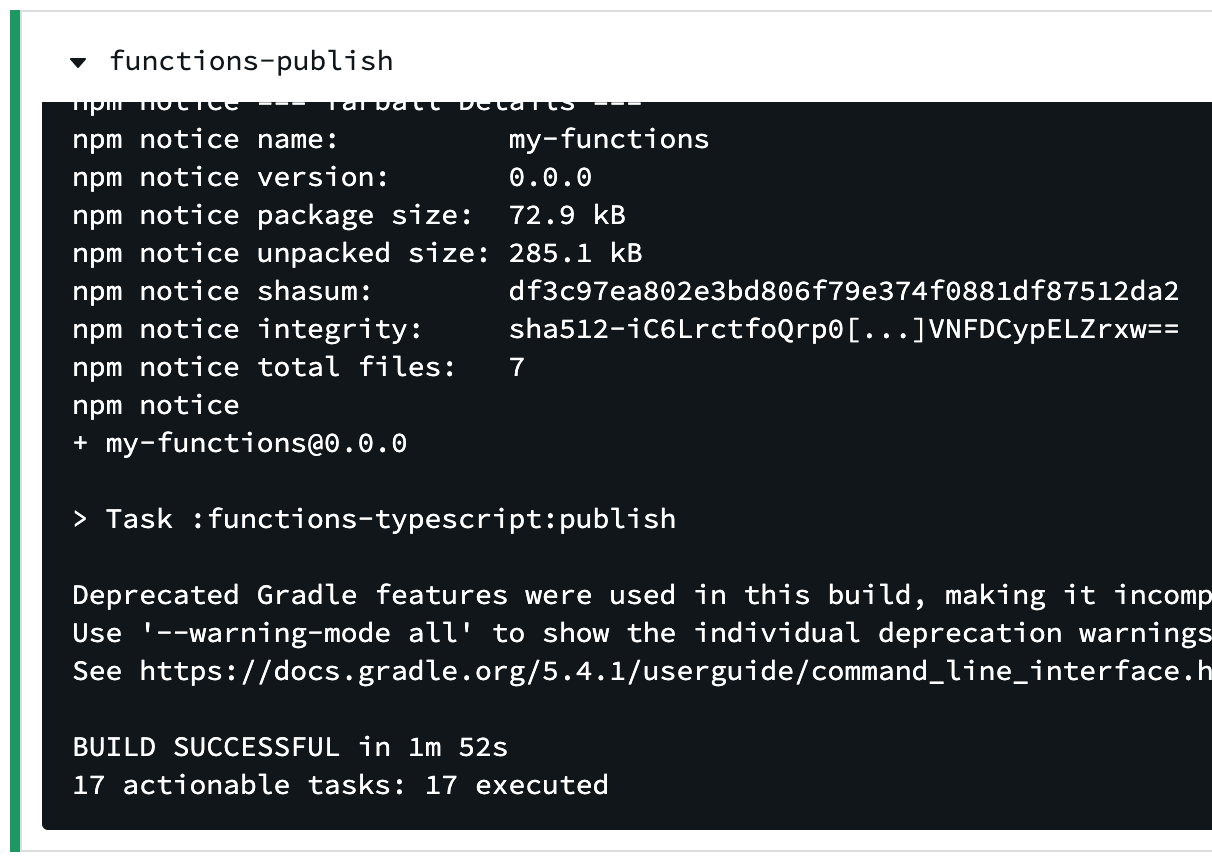The image size is (1212, 862).
Task: Click the 'npm notice integrity:' label
Action: click(247, 329)
